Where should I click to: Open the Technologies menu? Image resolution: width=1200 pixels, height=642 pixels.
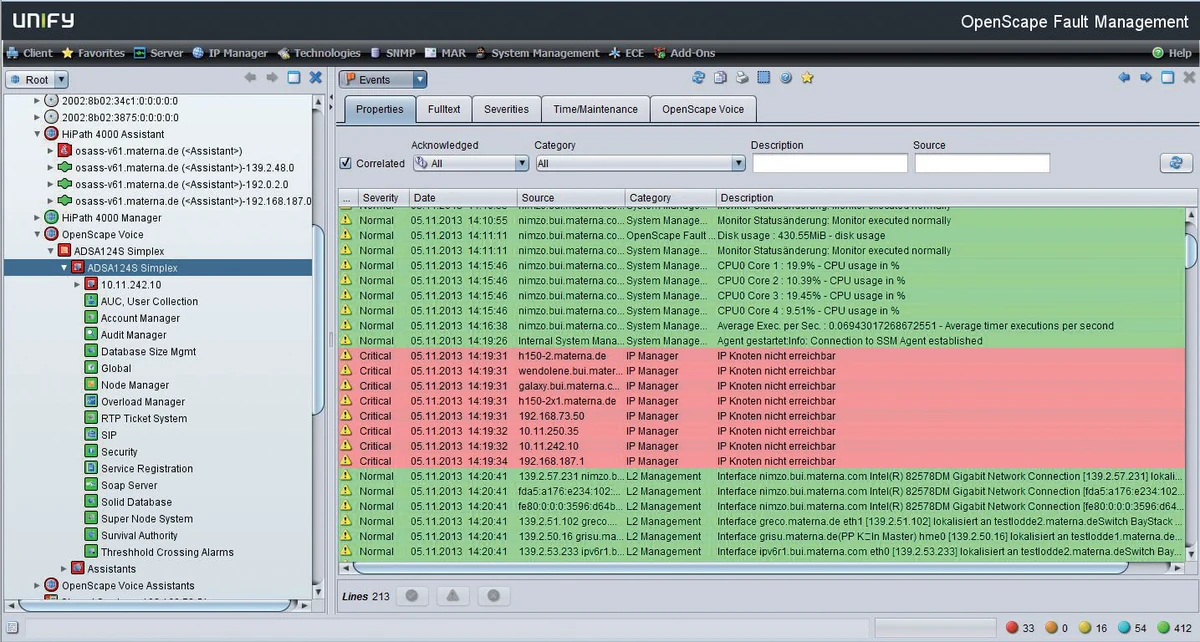pos(319,53)
